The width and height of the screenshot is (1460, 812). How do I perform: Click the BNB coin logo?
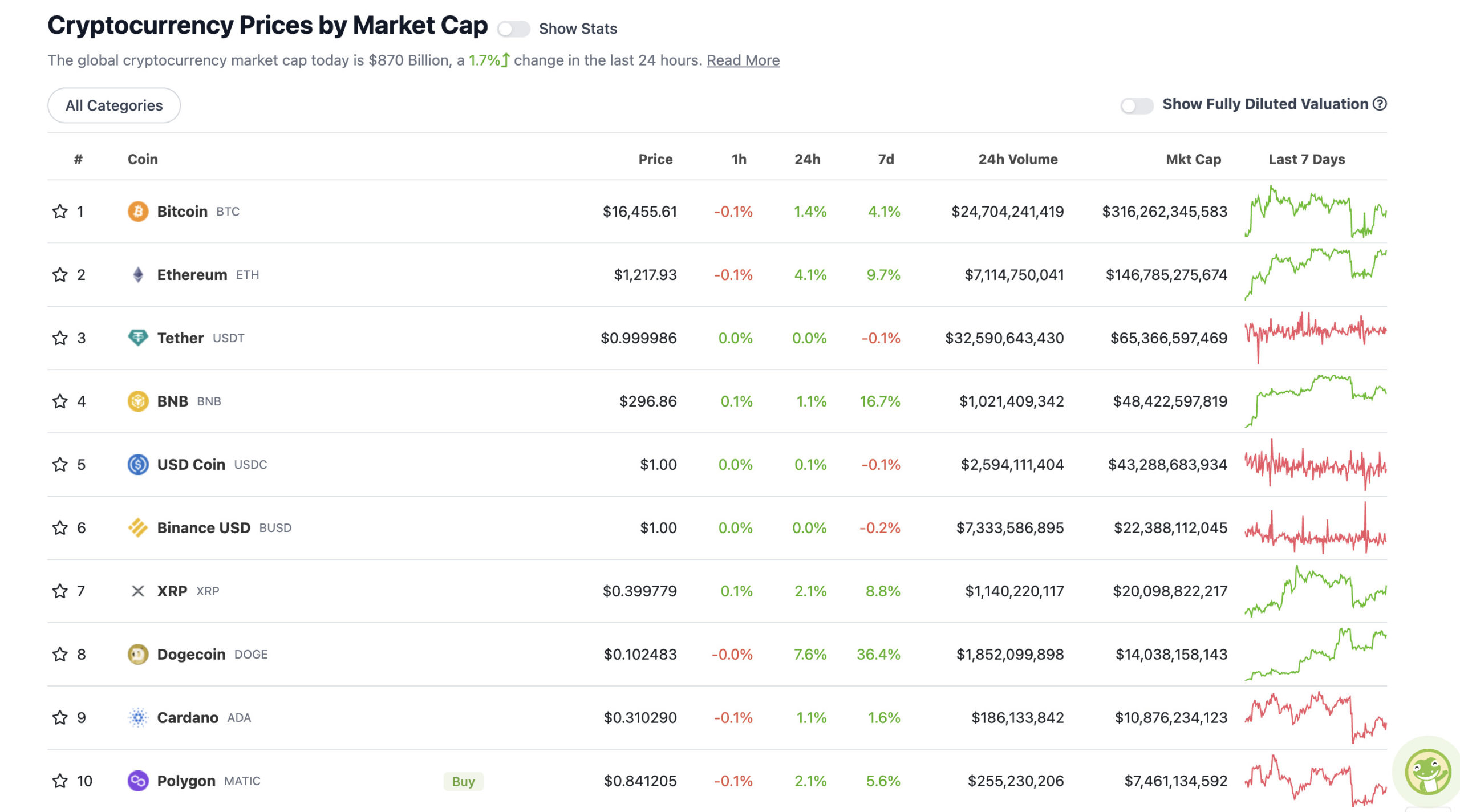tap(138, 401)
